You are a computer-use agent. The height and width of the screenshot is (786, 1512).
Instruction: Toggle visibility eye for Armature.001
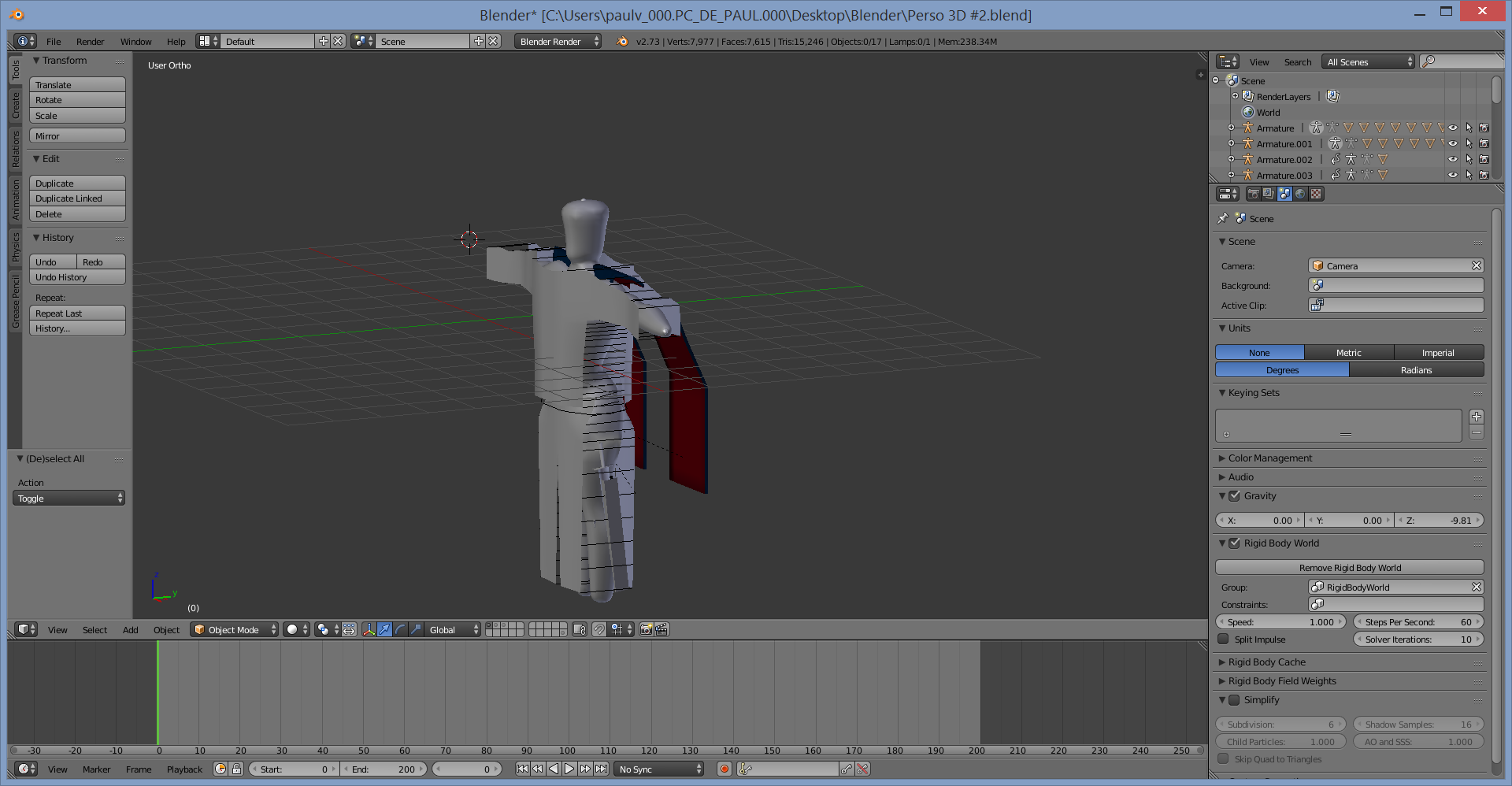point(1453,143)
